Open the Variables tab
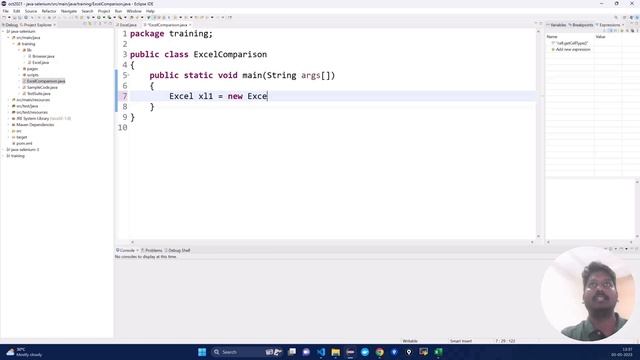 (557, 25)
